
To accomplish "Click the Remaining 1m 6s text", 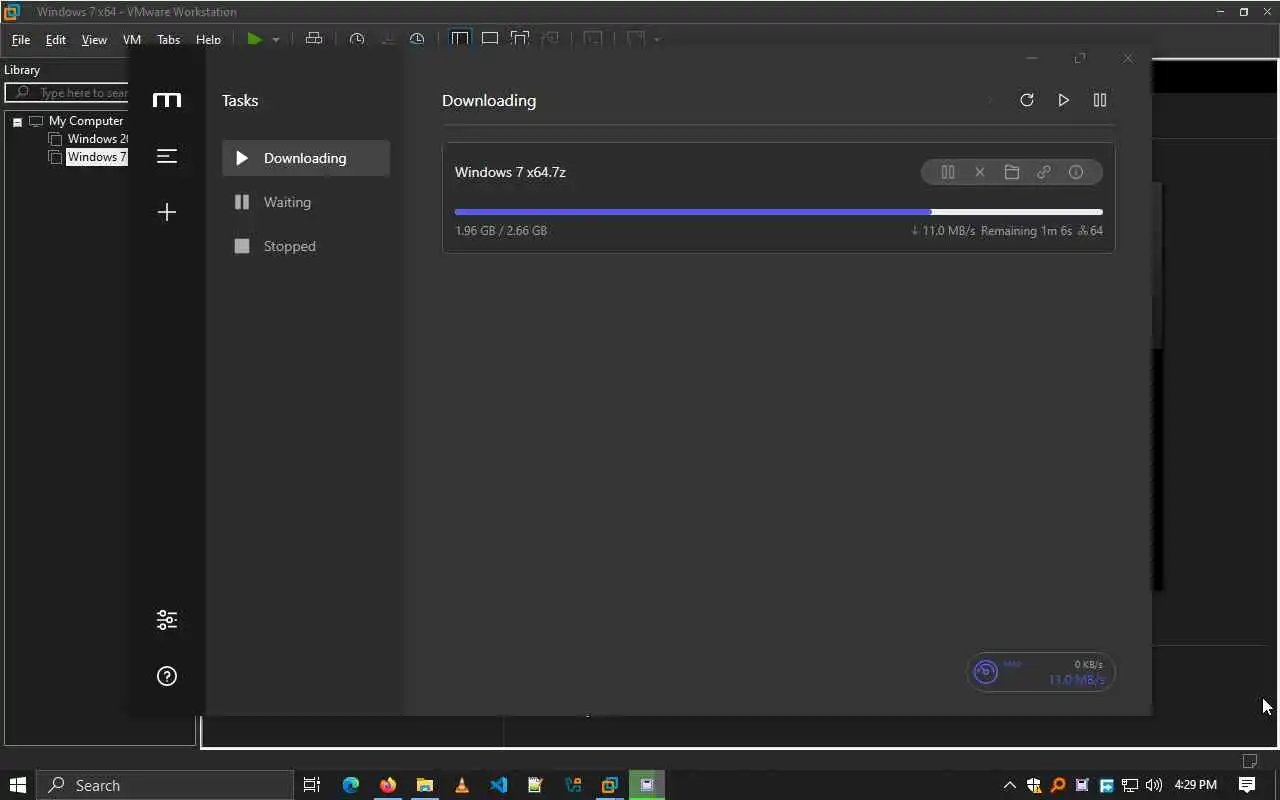I will (x=1026, y=230).
